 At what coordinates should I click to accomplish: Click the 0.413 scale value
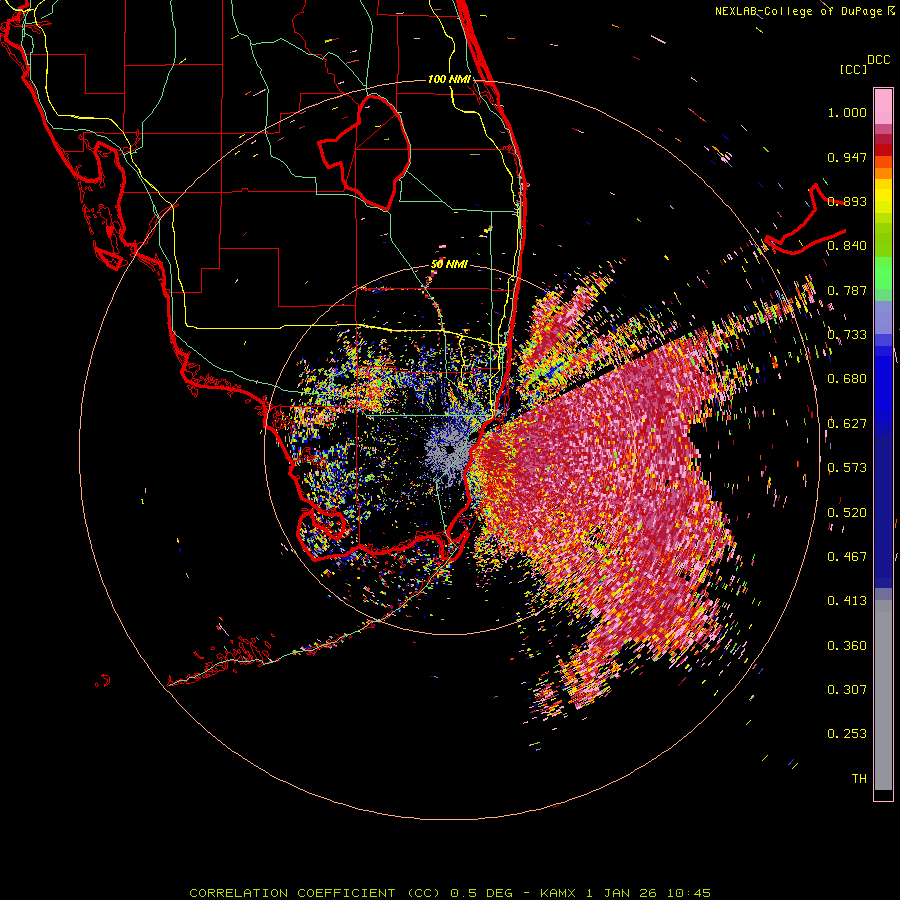click(x=847, y=601)
